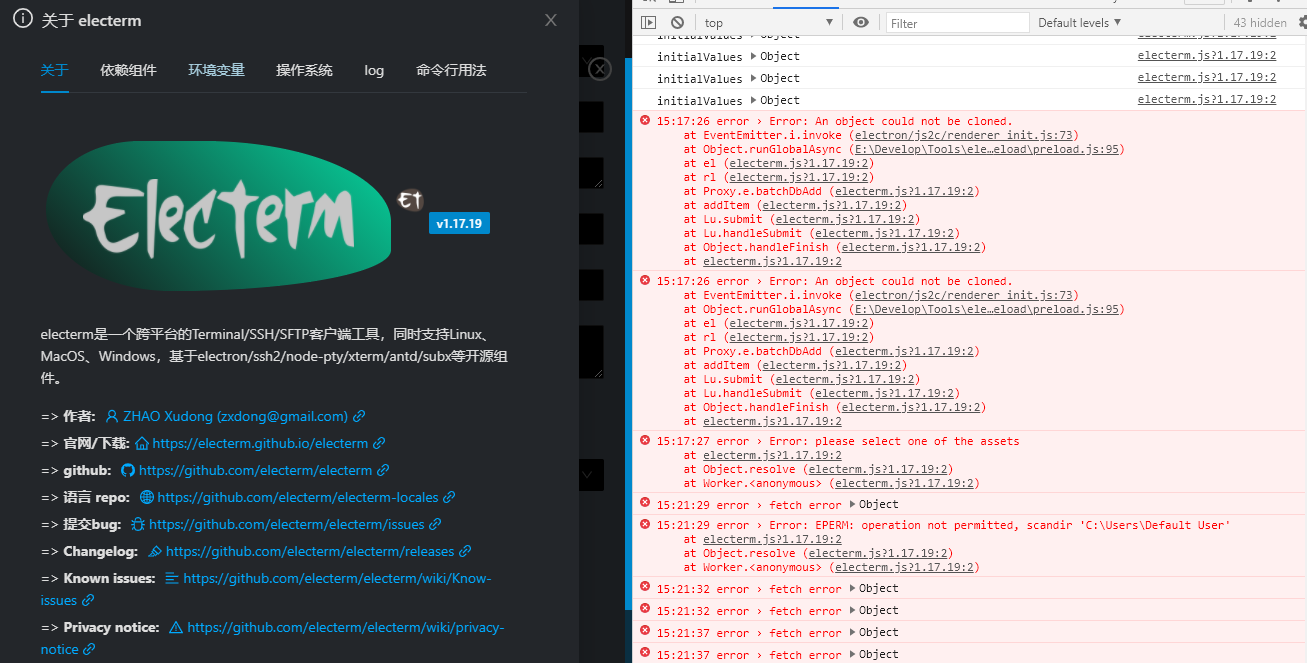
Task: Clear the console with the ban icon
Action: click(677, 22)
